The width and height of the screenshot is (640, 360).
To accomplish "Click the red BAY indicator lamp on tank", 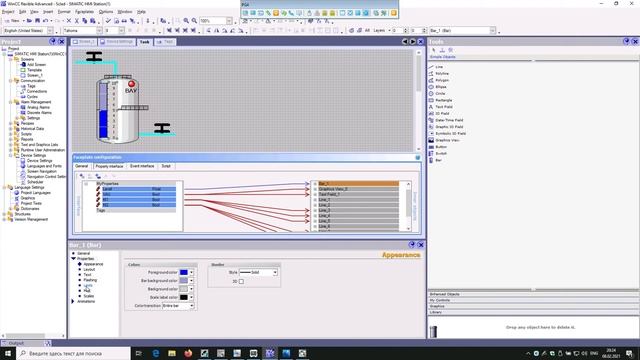I will click(x=131, y=84).
